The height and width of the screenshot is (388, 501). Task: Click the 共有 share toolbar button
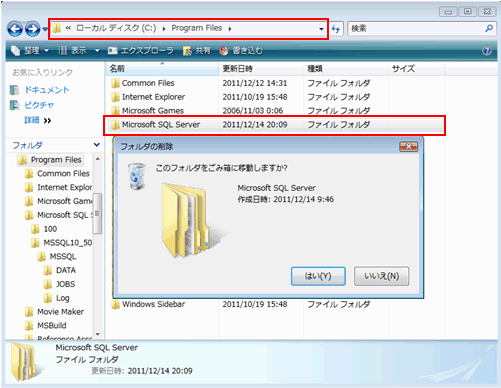tap(197, 51)
